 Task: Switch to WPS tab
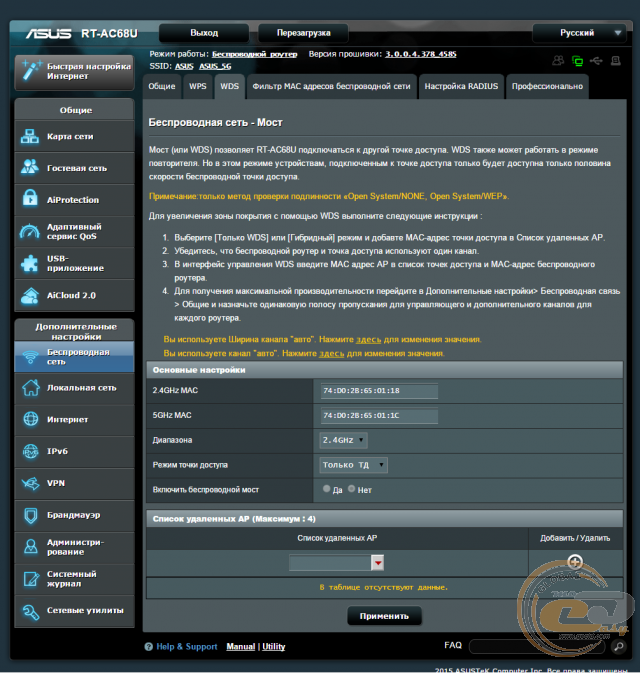click(x=197, y=86)
